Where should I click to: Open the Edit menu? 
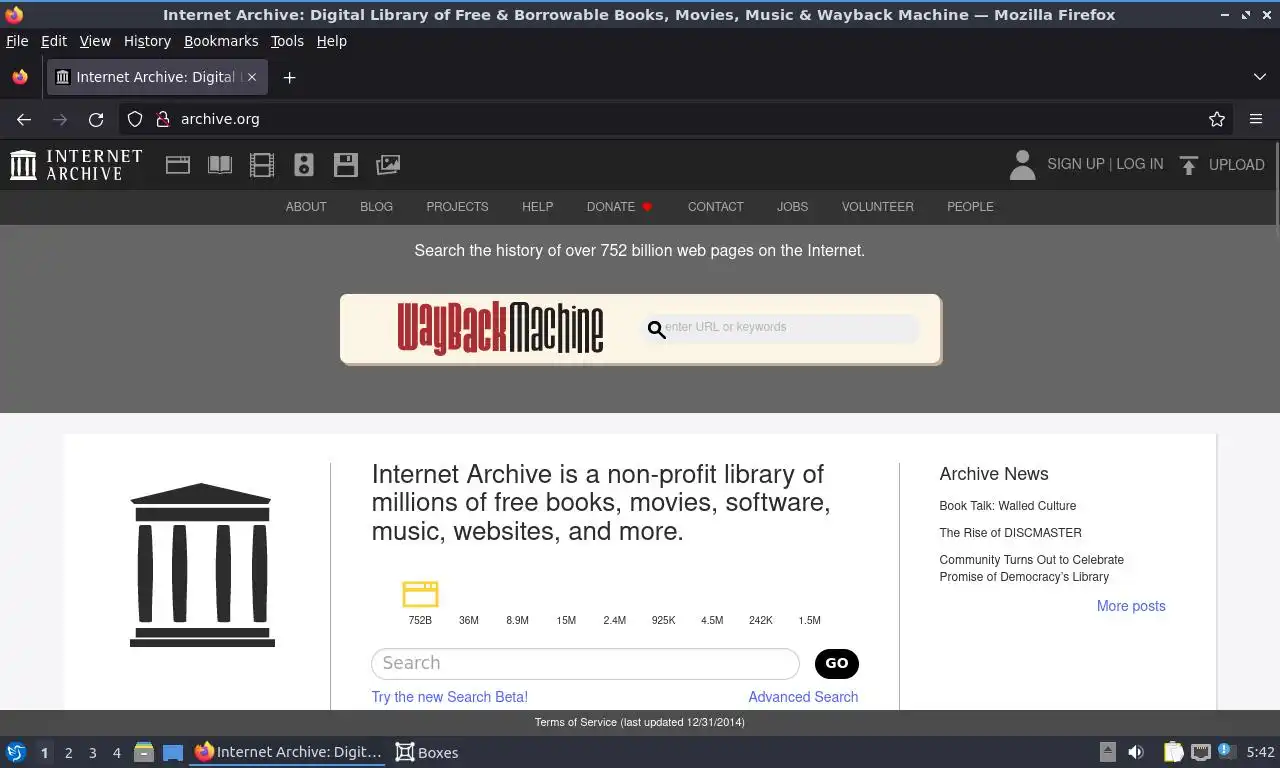(54, 41)
